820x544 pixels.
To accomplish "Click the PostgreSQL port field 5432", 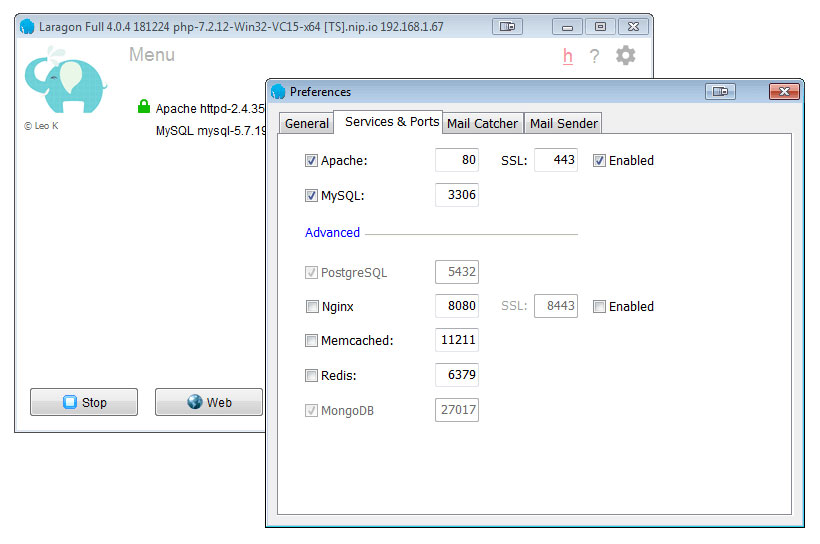I will coord(457,272).
